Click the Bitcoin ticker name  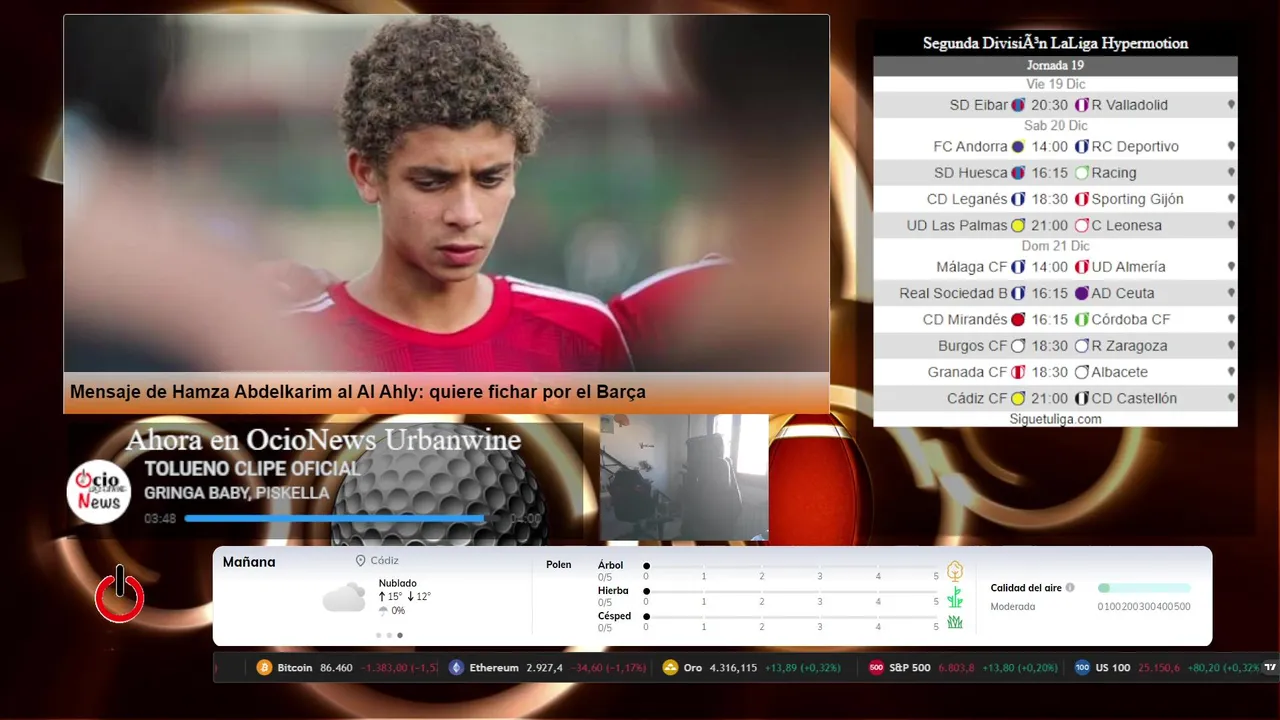295,667
